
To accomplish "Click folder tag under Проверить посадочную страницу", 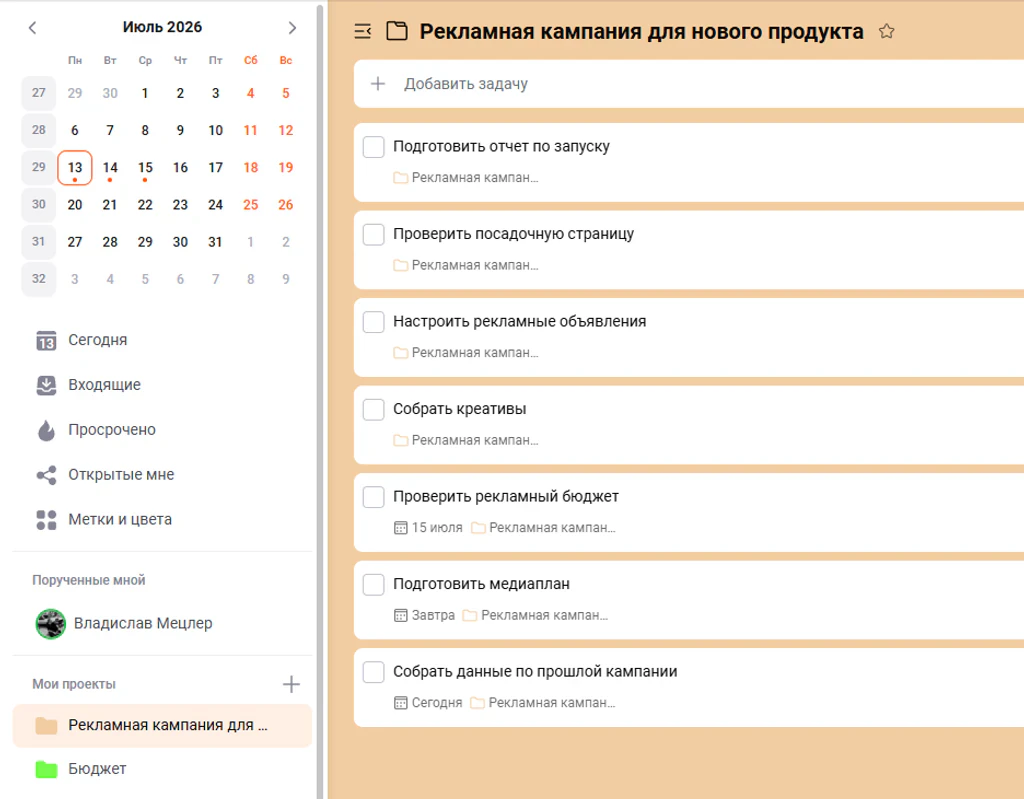I will pos(466,265).
